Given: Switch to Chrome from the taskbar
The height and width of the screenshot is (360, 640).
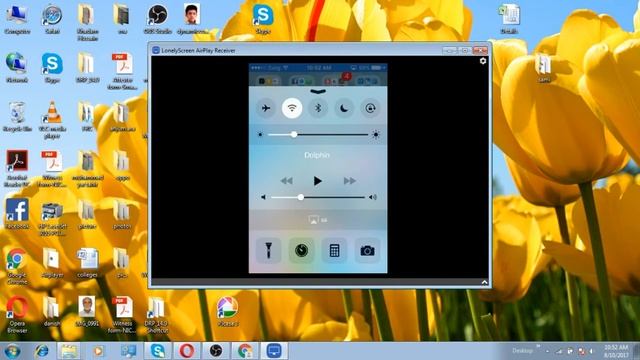Looking at the screenshot, I should click(x=245, y=351).
